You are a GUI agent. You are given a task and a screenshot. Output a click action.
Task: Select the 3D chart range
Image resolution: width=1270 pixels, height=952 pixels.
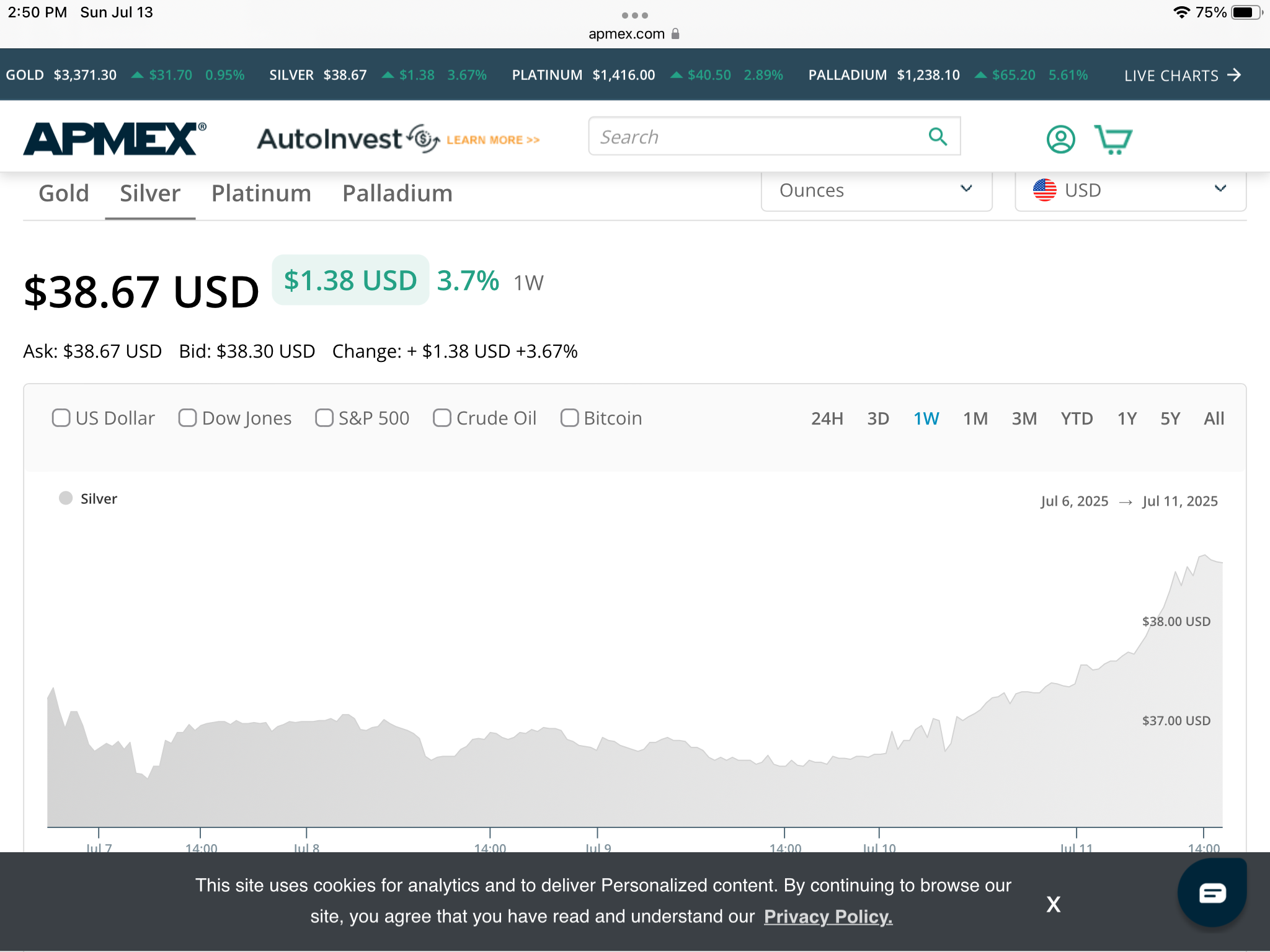click(x=878, y=418)
